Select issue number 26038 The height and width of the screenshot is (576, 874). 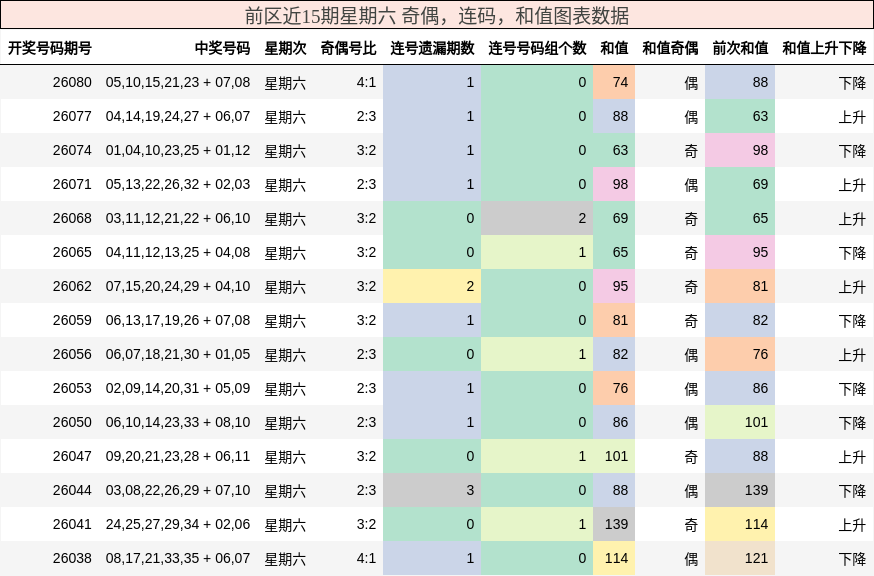72,559
